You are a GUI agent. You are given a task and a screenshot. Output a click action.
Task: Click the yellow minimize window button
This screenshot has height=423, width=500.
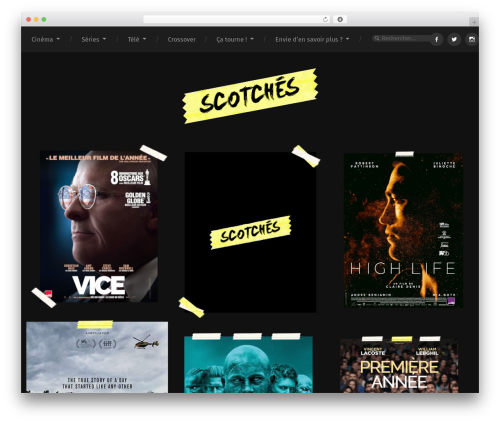pyautogui.click(x=36, y=19)
